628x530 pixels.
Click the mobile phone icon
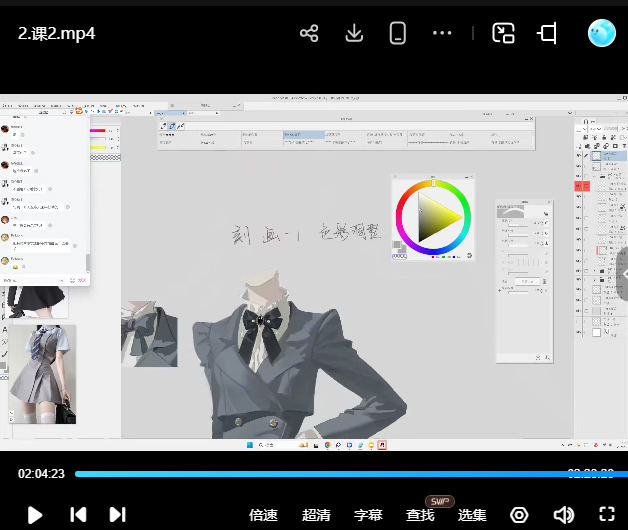point(398,33)
